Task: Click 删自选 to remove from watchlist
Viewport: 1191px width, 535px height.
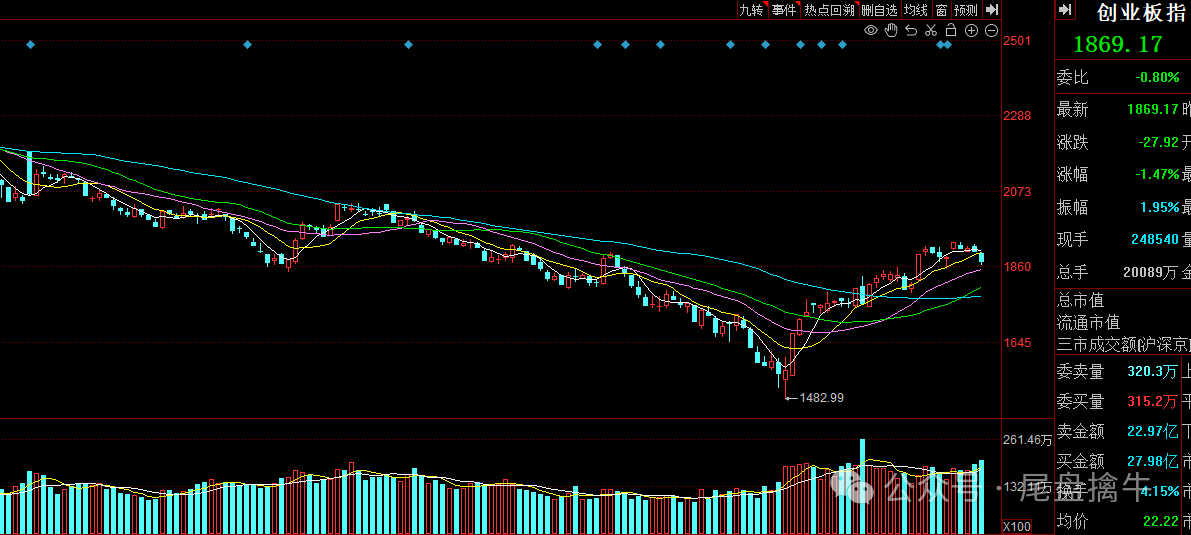Action: [879, 10]
